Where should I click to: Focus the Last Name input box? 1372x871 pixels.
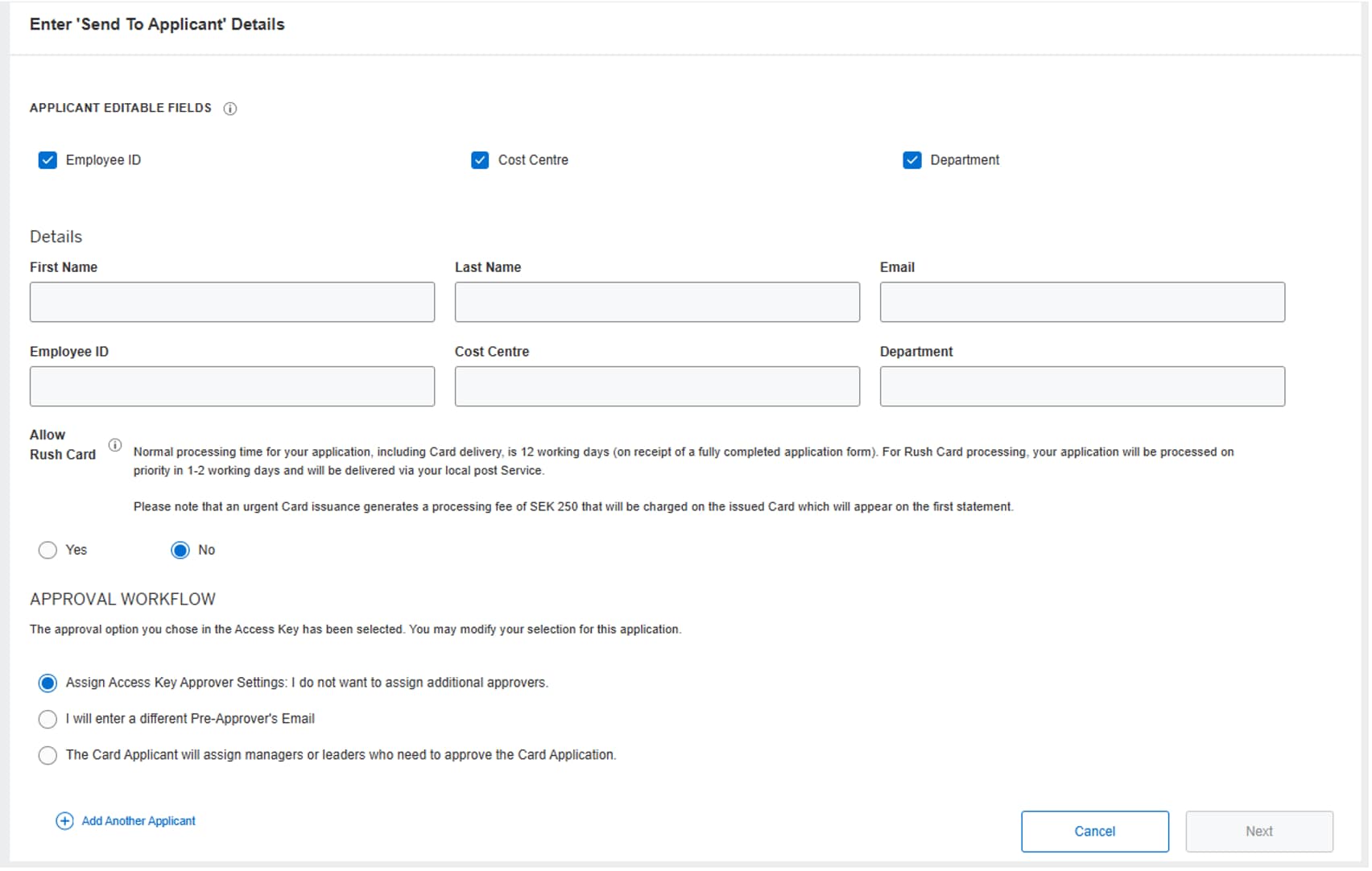coord(657,302)
